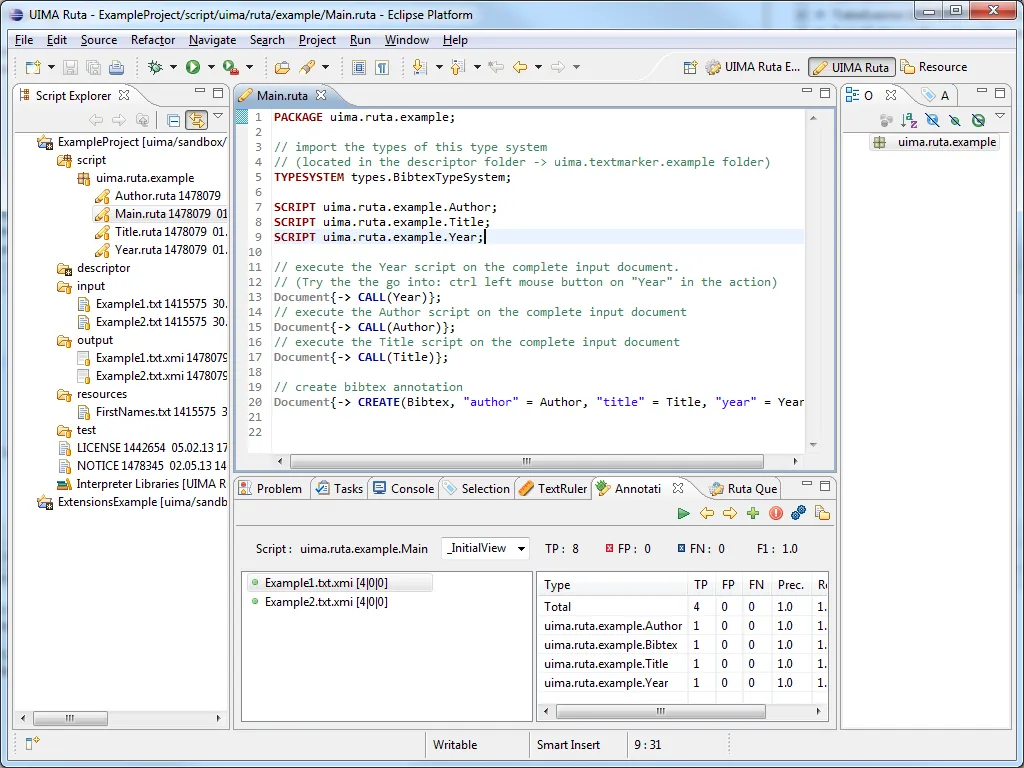The width and height of the screenshot is (1024, 768).
Task: Click the add test document plus icon
Action: [752, 513]
